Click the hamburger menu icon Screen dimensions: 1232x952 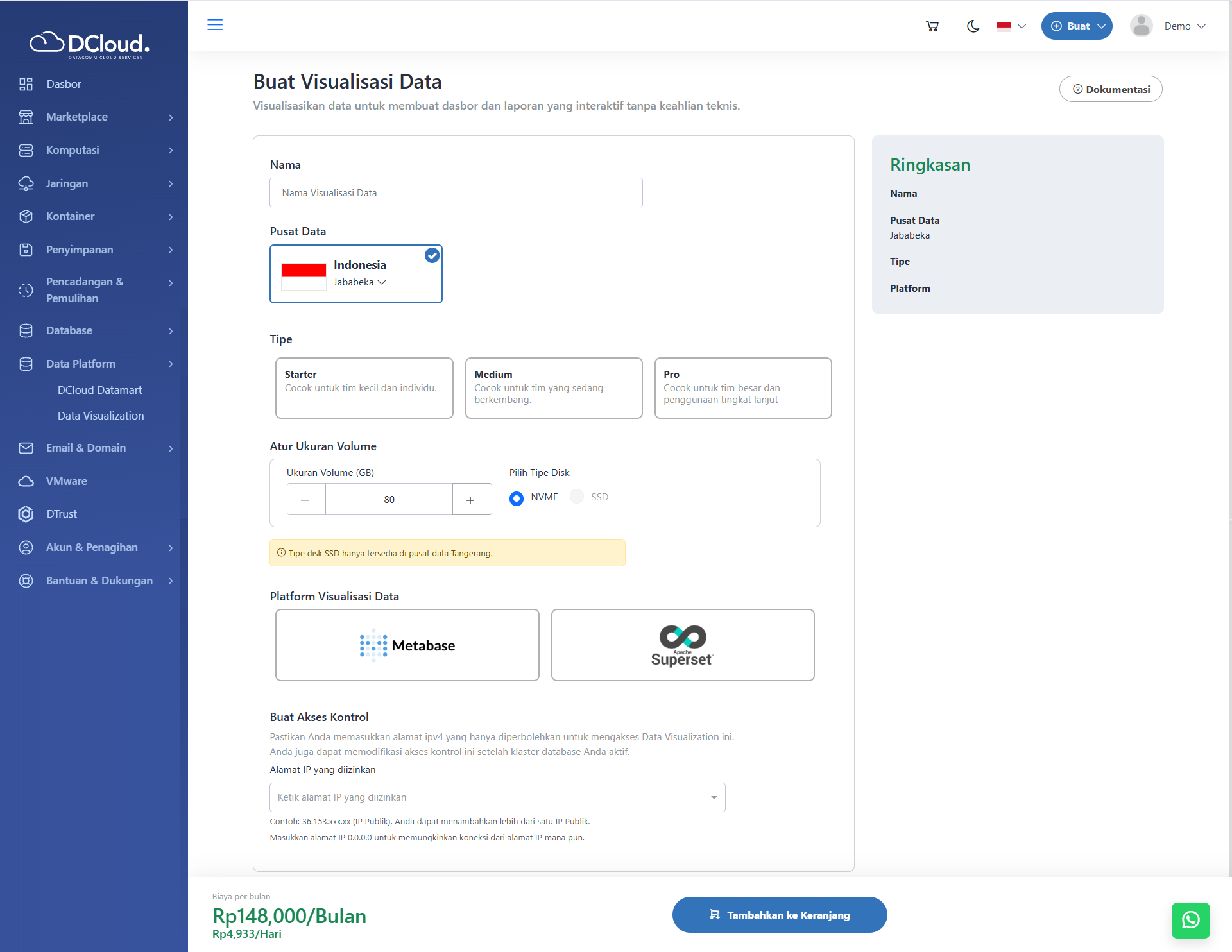pos(215,24)
